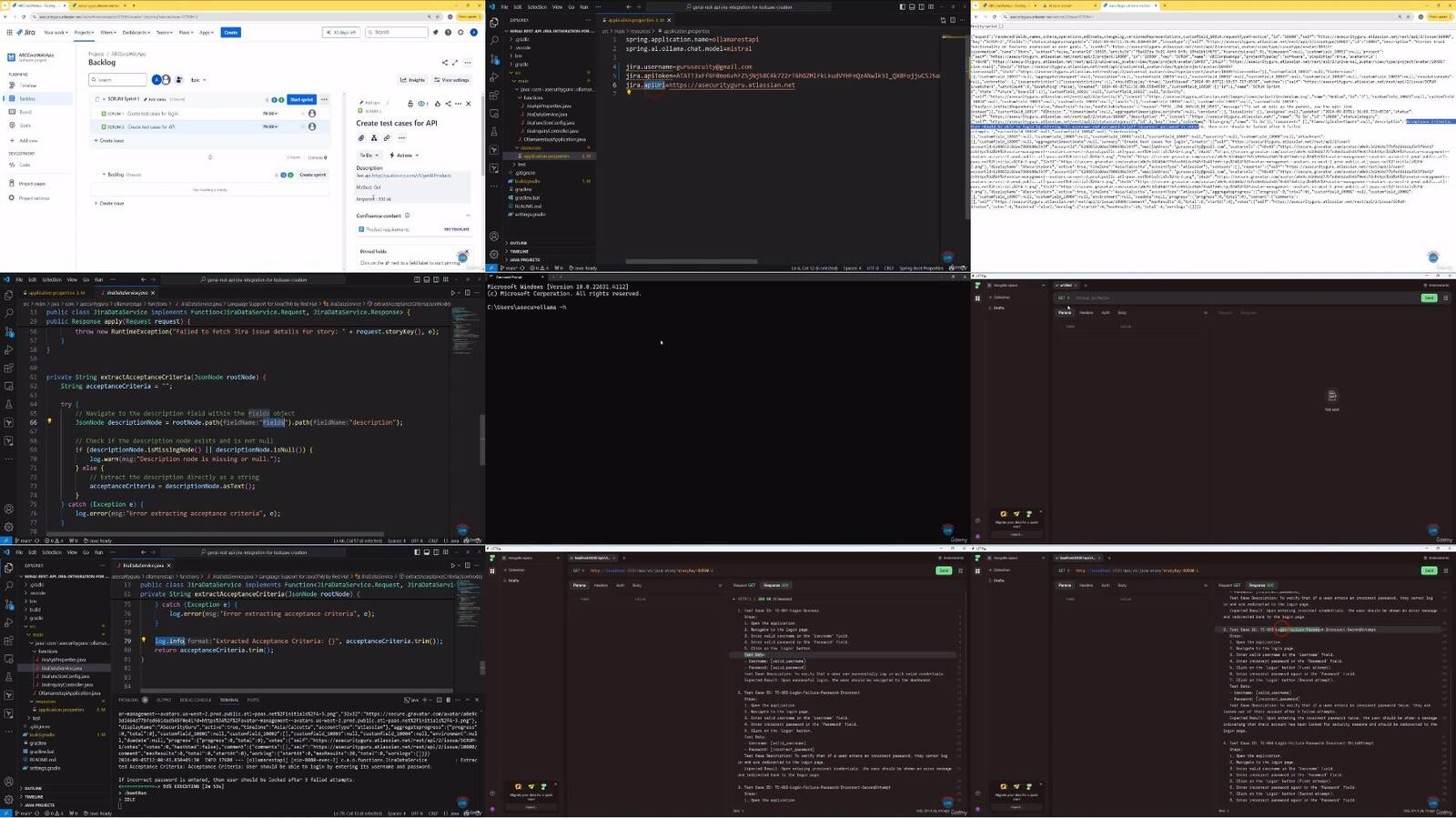Image resolution: width=1456 pixels, height=818 pixels.
Task: Open Run and Debug in top VS Code activity bar
Action: point(494,77)
